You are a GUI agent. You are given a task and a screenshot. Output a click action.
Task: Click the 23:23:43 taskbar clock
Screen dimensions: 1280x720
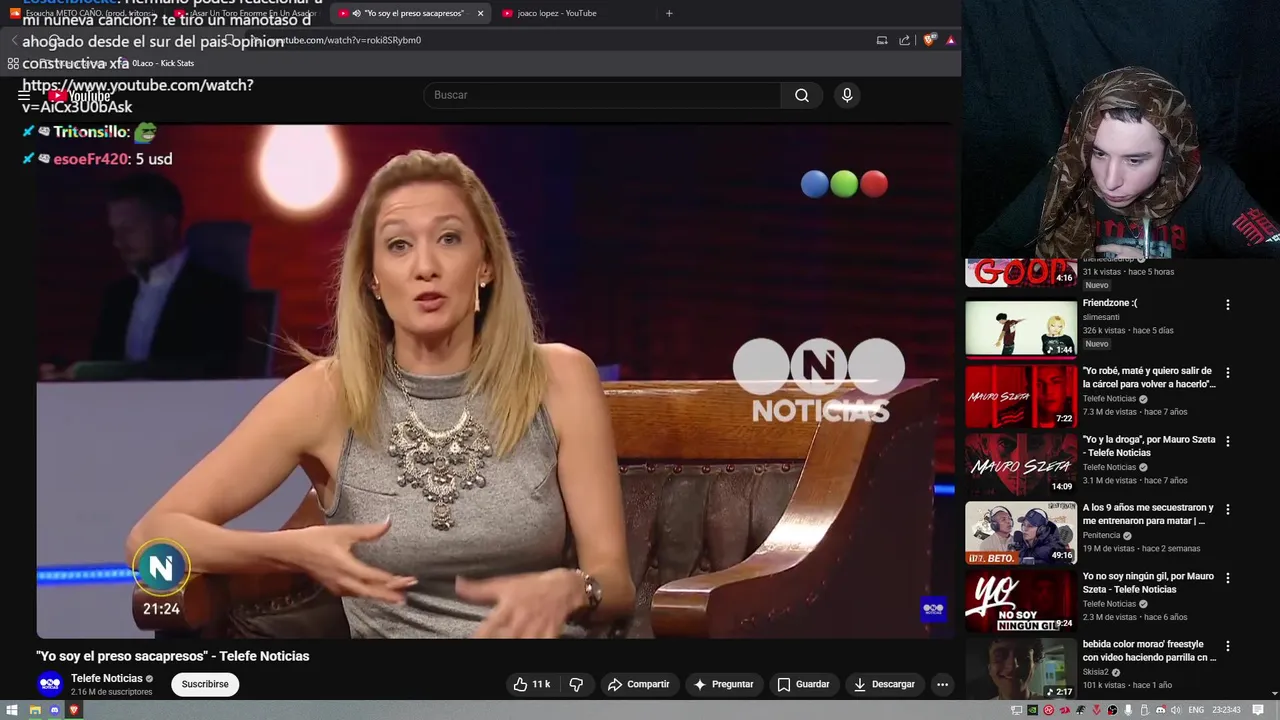(1226, 710)
